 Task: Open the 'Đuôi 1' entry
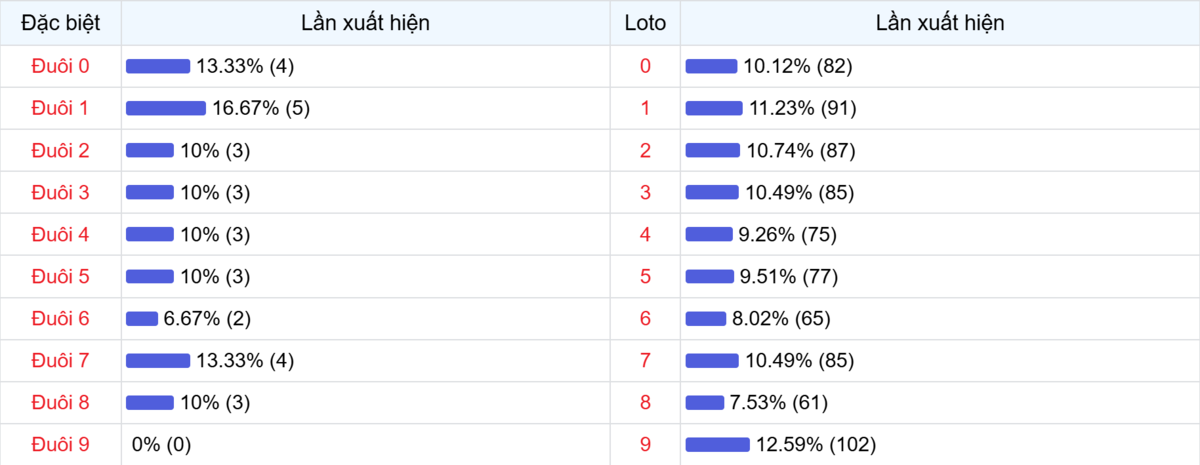click(60, 108)
